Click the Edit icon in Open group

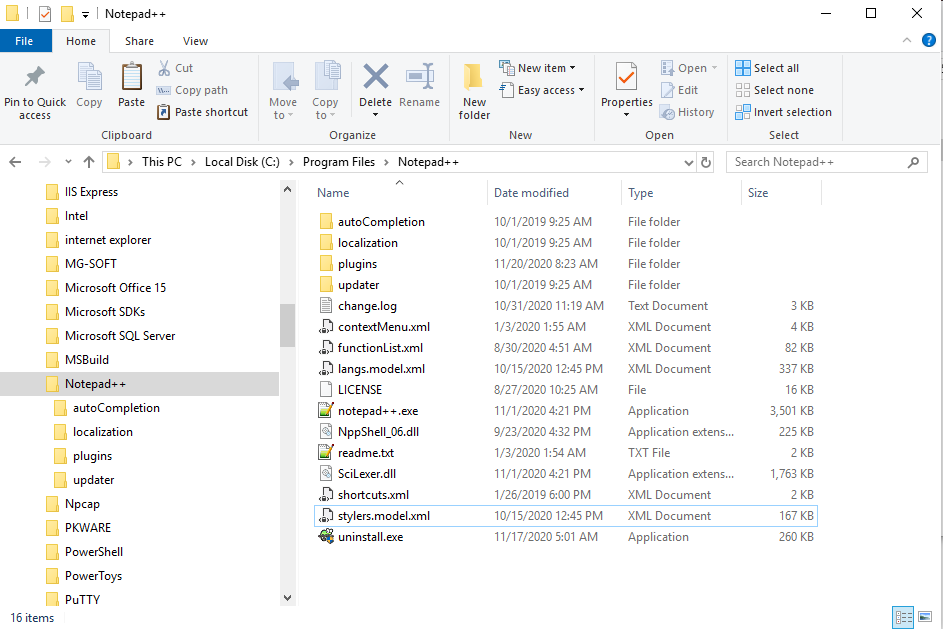click(x=668, y=90)
